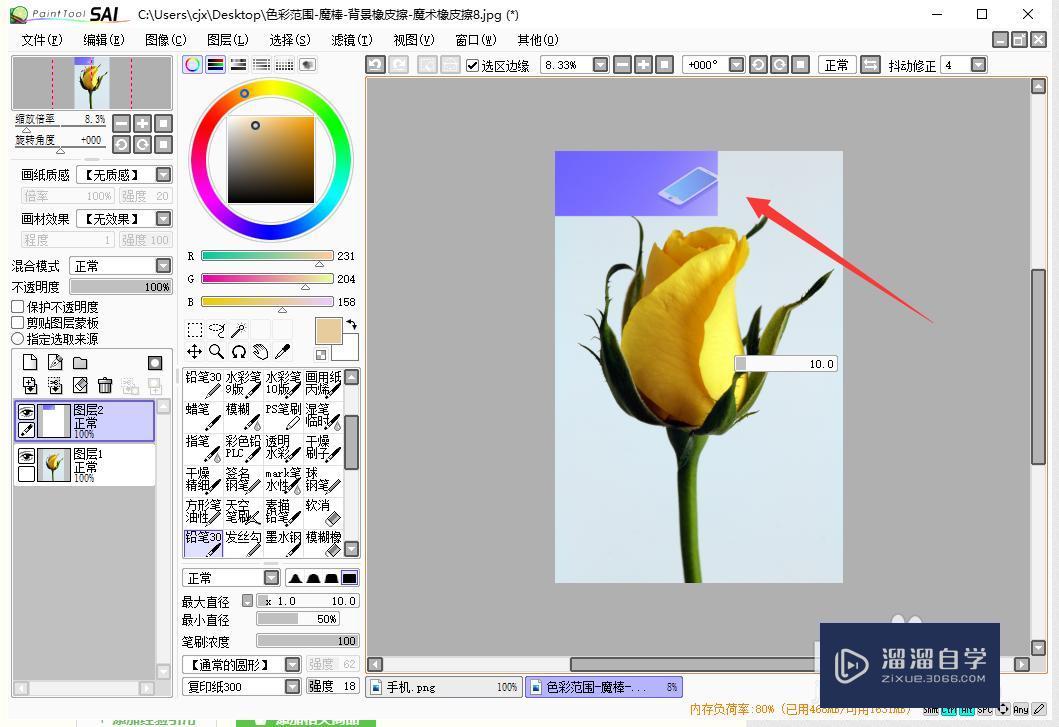This screenshot has height=727, width=1059.
Task: Click the 图层1 layer thumbnail
Action: pos(55,464)
